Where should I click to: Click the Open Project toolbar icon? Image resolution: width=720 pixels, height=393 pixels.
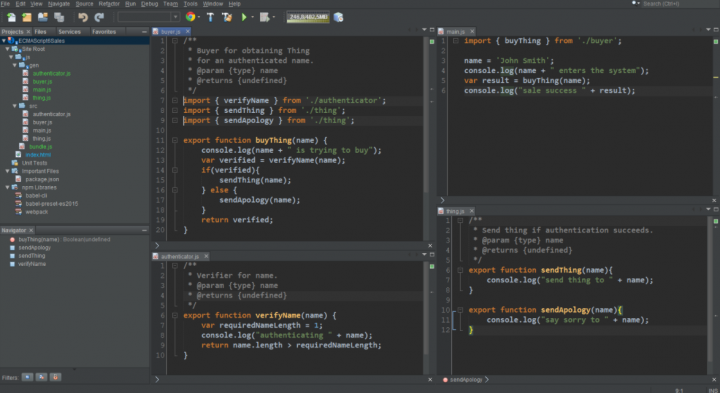pyautogui.click(x=43, y=17)
